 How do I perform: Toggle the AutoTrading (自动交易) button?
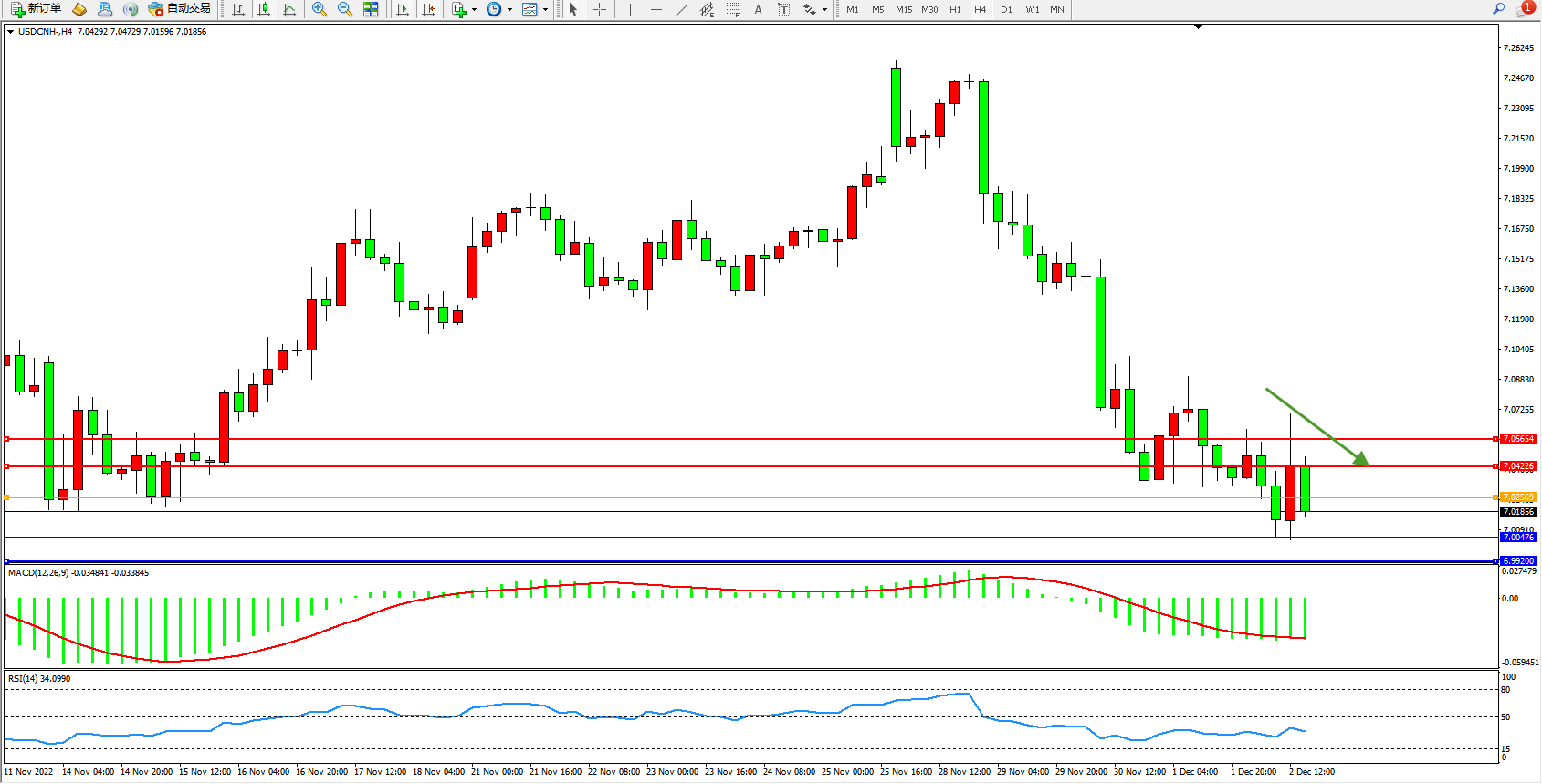point(180,9)
